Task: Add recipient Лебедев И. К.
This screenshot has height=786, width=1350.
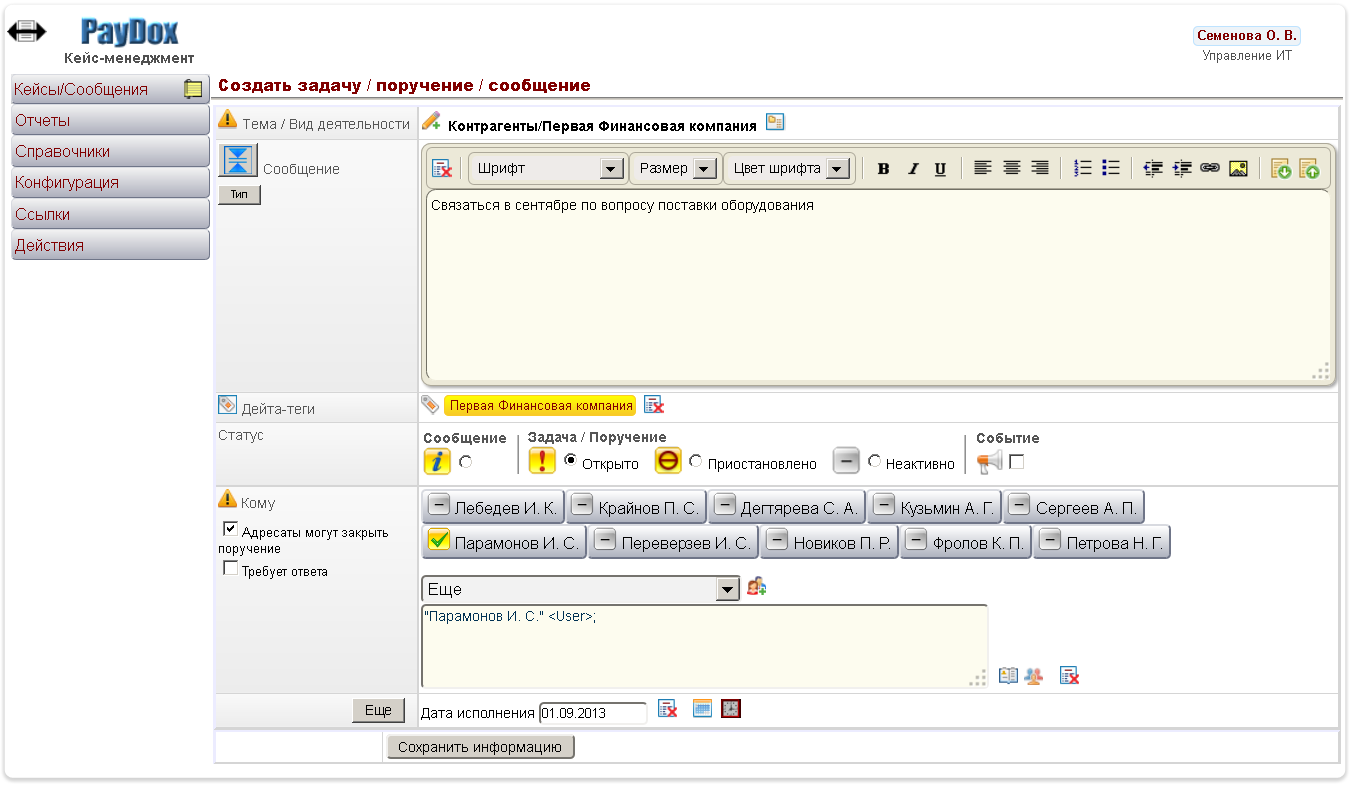Action: pyautogui.click(x=494, y=508)
